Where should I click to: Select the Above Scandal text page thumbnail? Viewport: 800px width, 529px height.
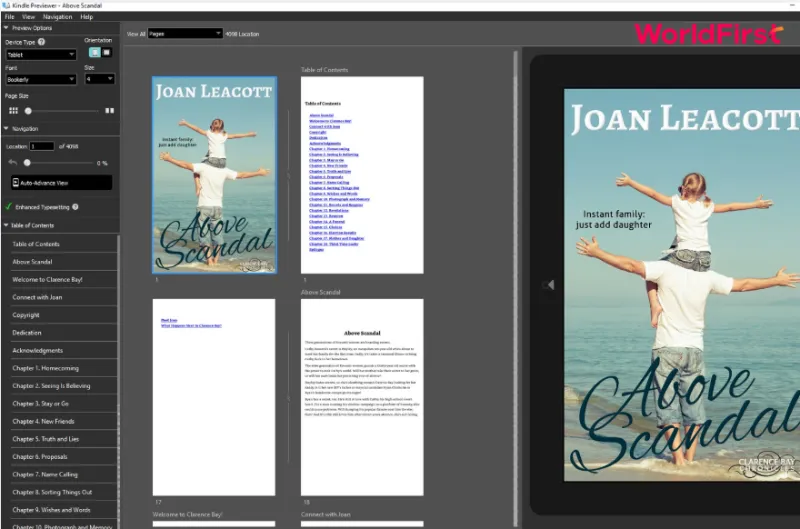[x=362, y=397]
